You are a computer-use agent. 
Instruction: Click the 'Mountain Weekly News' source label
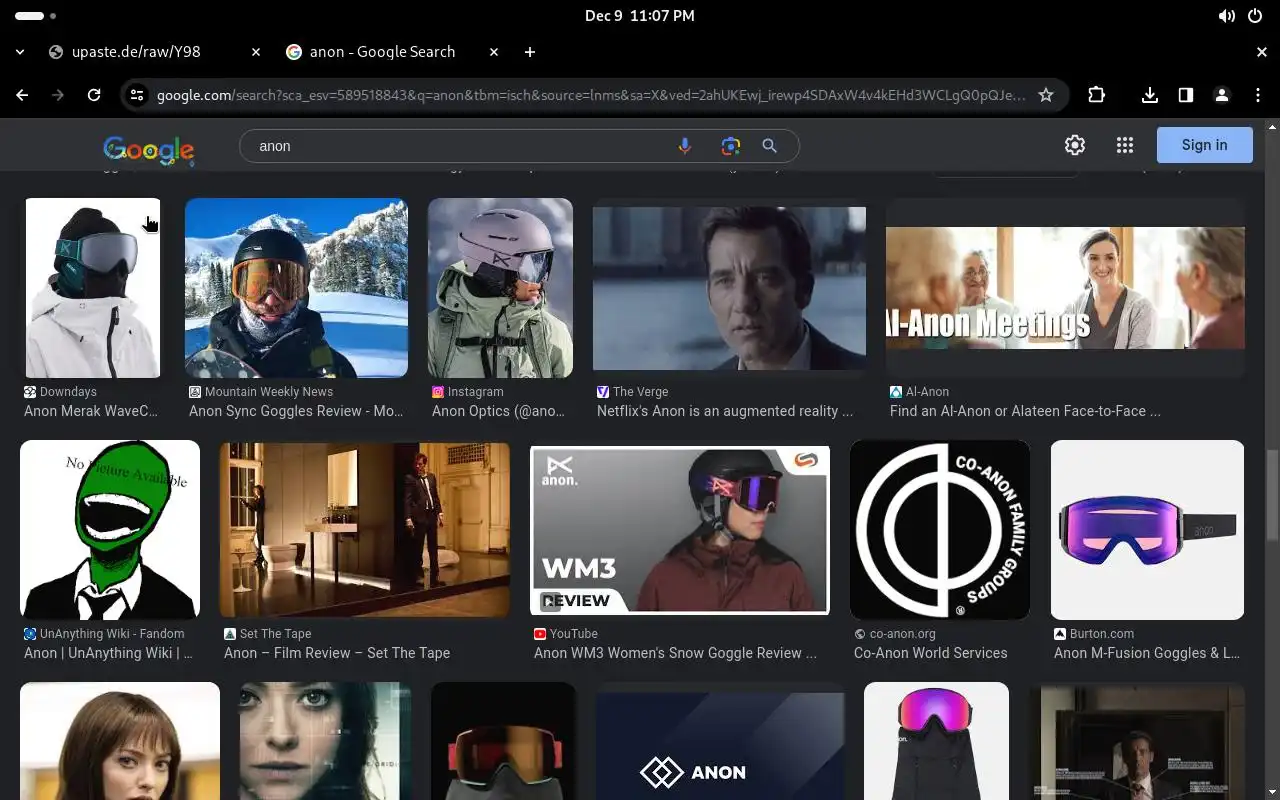click(x=269, y=392)
